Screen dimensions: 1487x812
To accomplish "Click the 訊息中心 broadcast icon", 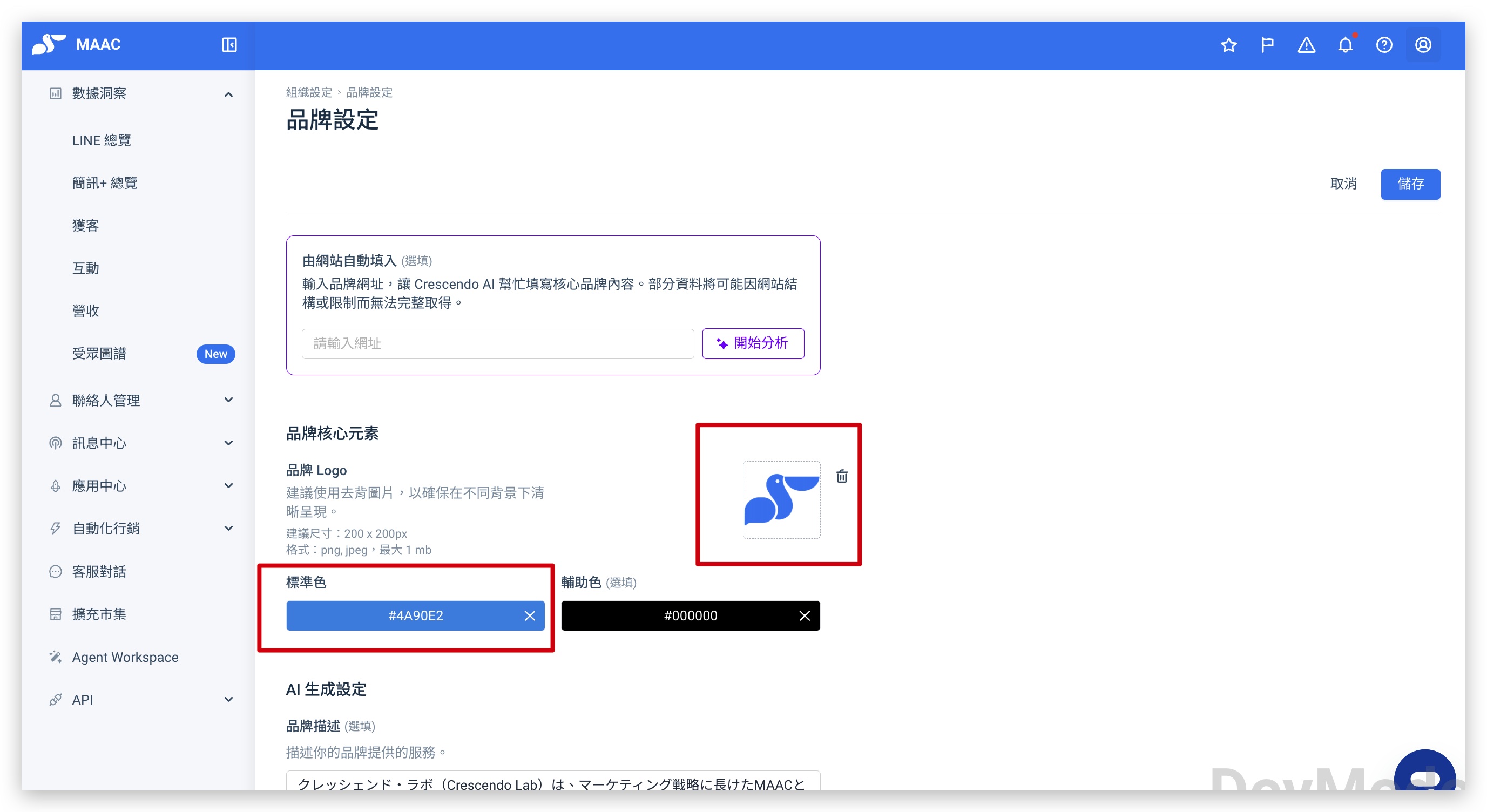I will pyautogui.click(x=56, y=443).
